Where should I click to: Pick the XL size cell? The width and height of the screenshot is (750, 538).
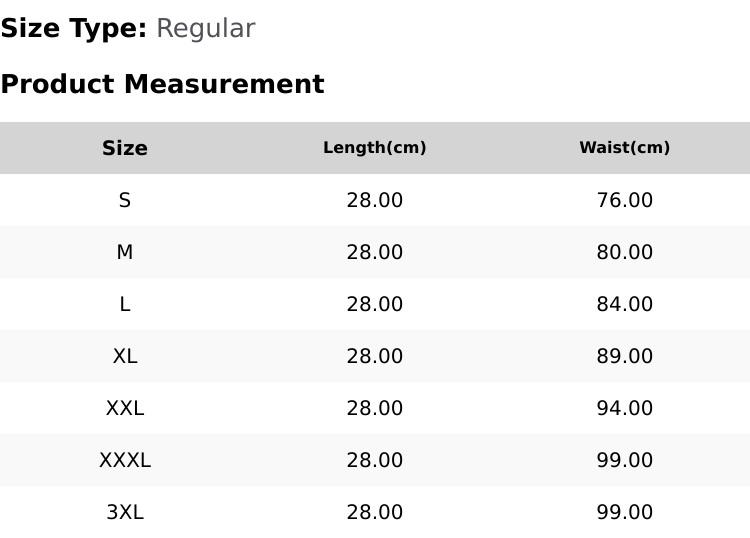pos(125,356)
